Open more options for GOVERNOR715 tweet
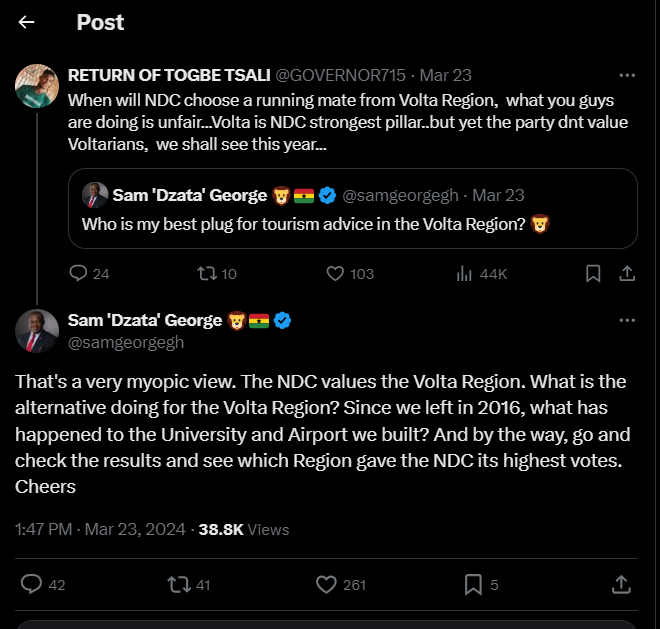The image size is (660, 629). pos(627,75)
